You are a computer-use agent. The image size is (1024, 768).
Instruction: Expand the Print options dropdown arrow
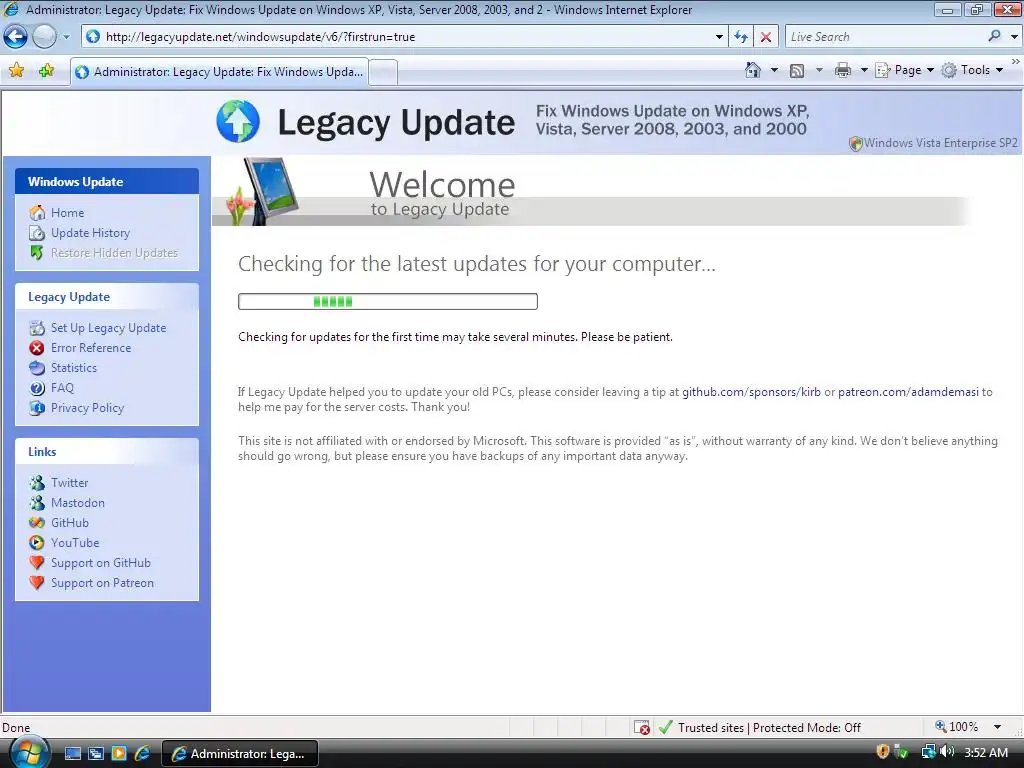[863, 70]
